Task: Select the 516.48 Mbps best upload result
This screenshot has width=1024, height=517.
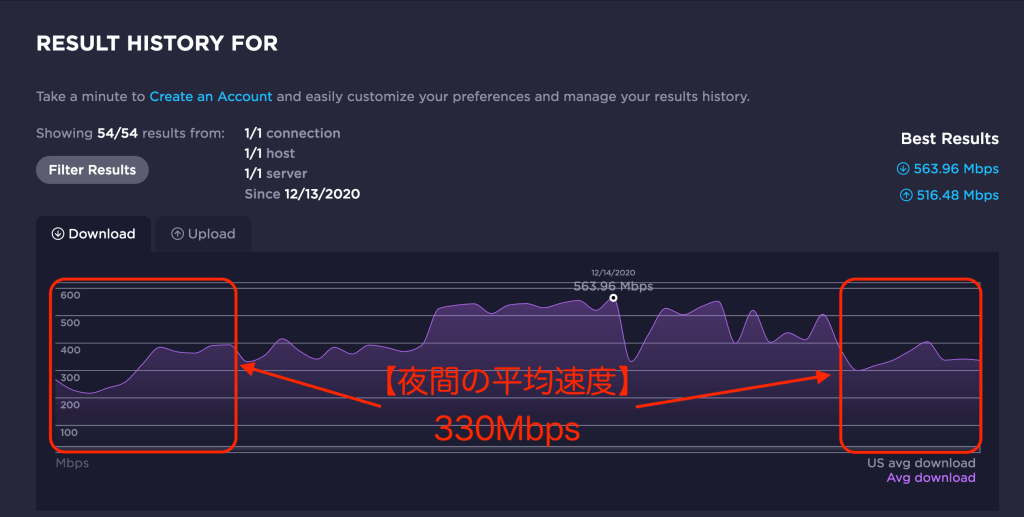Action: coord(956,195)
